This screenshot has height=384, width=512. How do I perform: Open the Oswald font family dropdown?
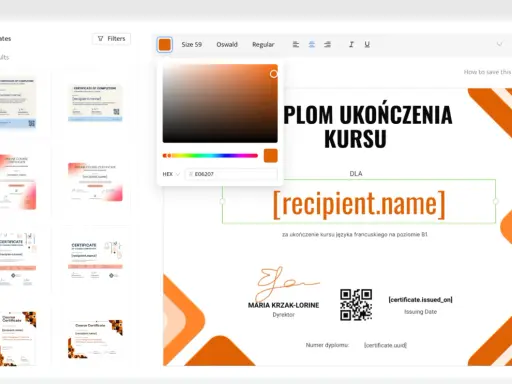[x=227, y=44]
